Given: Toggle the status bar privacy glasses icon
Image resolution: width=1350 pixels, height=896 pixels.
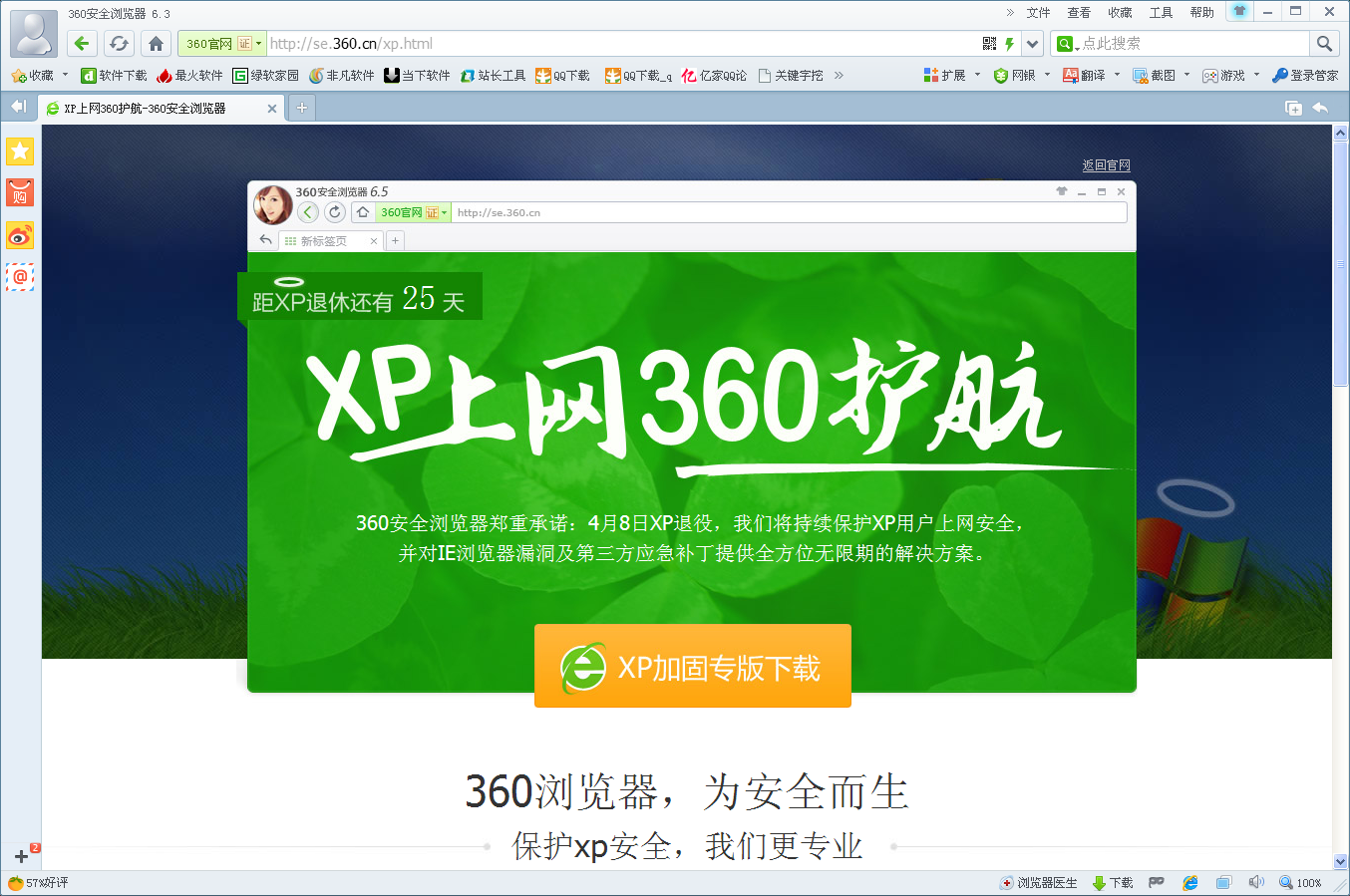Looking at the screenshot, I should [x=1157, y=883].
